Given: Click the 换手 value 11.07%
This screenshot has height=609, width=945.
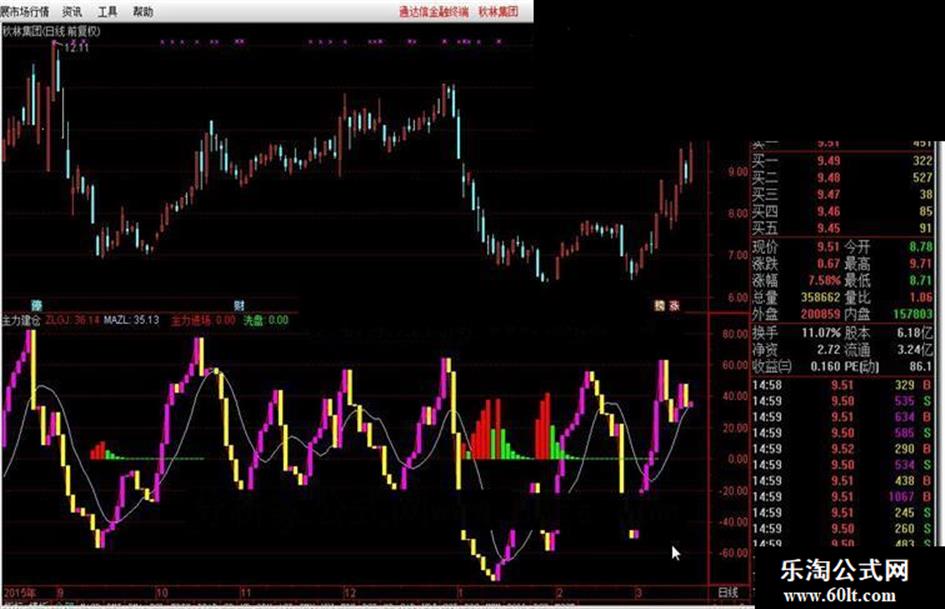Looking at the screenshot, I should click(821, 333).
